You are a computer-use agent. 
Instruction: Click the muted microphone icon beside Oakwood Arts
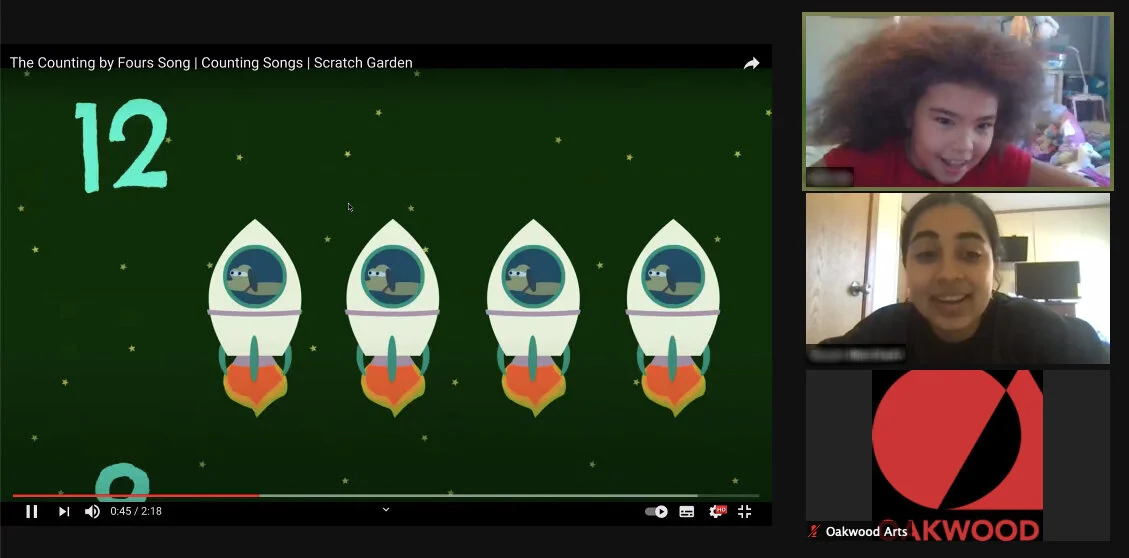pos(814,532)
